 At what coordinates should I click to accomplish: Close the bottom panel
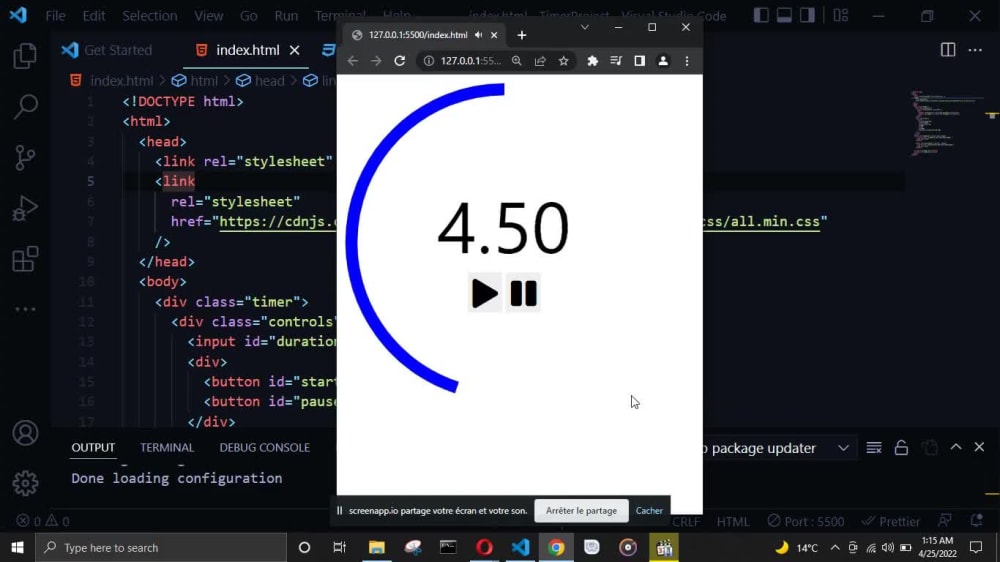point(980,447)
